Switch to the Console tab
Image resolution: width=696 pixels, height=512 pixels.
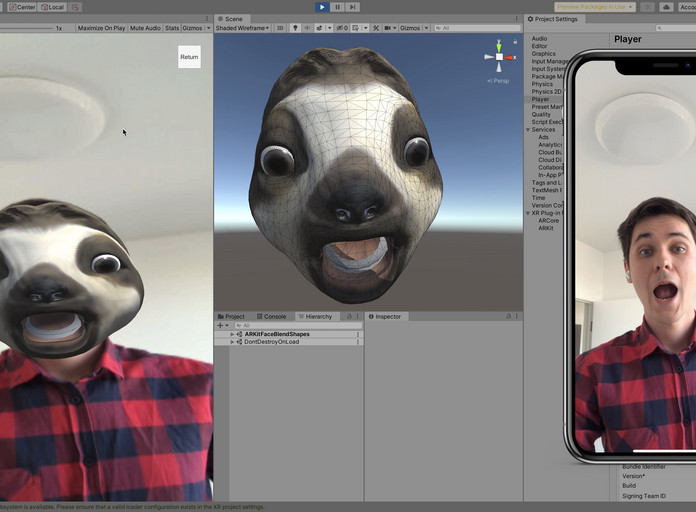(274, 316)
